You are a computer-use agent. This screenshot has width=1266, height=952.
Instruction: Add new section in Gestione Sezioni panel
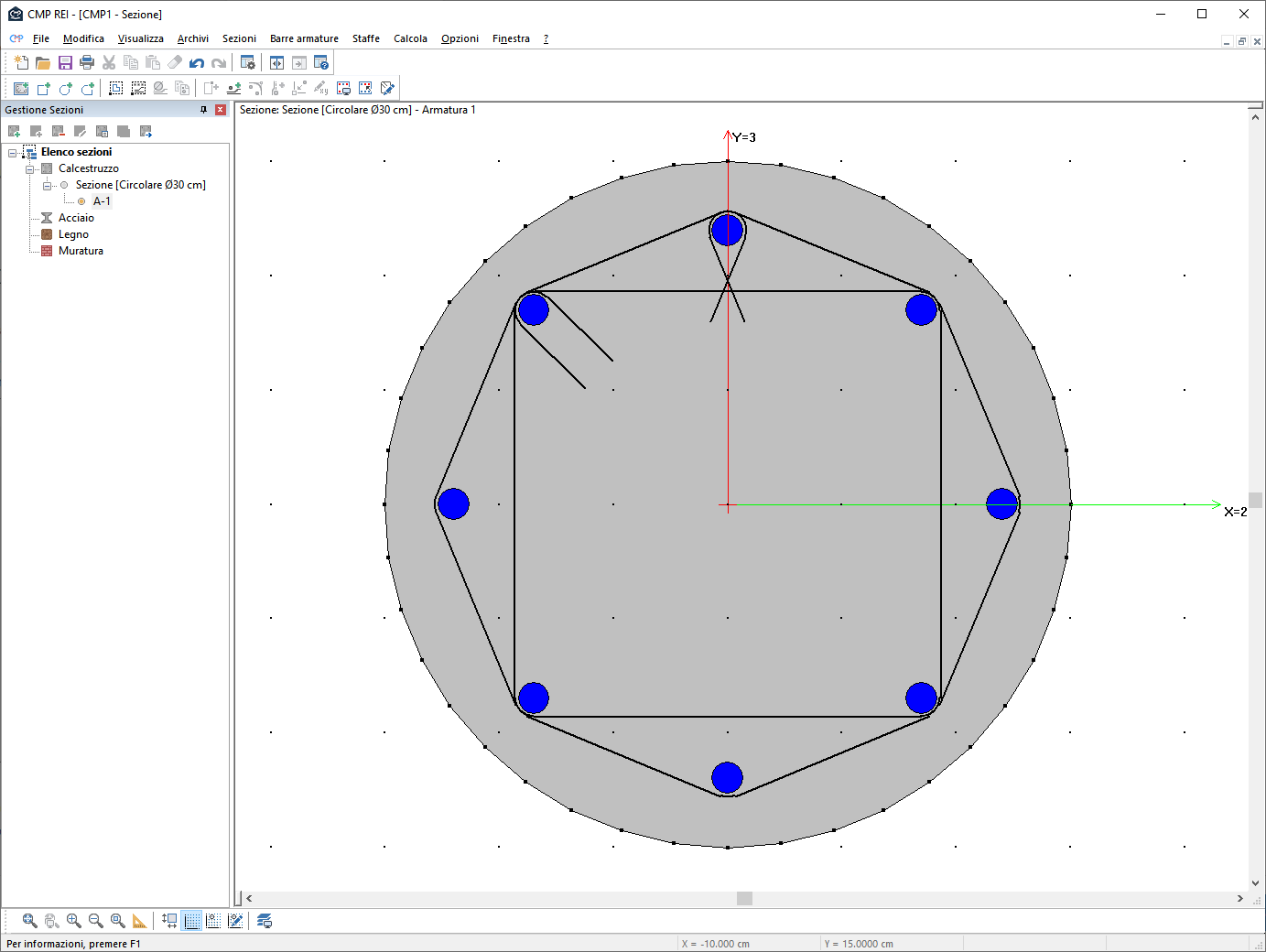(x=15, y=131)
